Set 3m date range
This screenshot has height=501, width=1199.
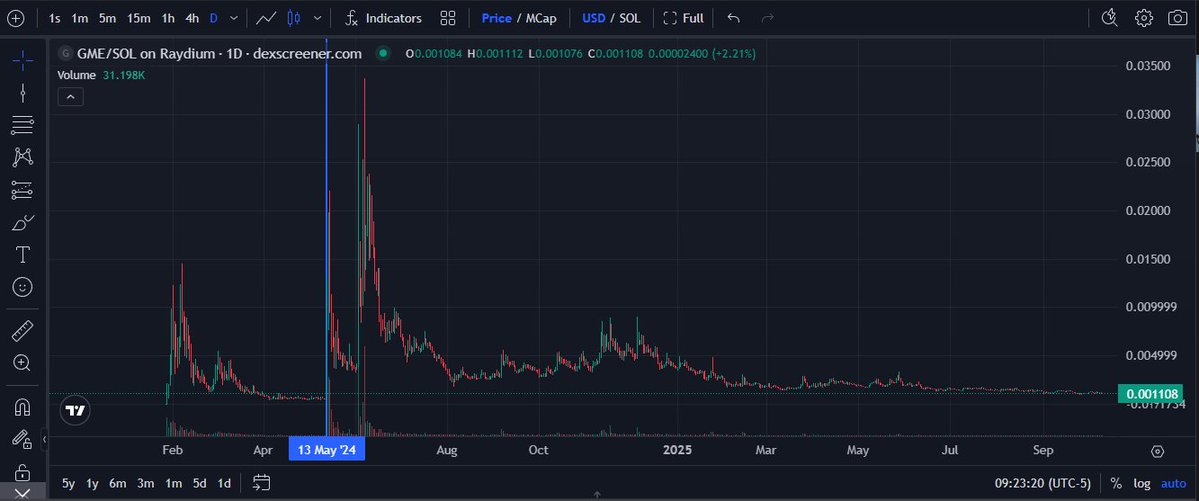145,483
